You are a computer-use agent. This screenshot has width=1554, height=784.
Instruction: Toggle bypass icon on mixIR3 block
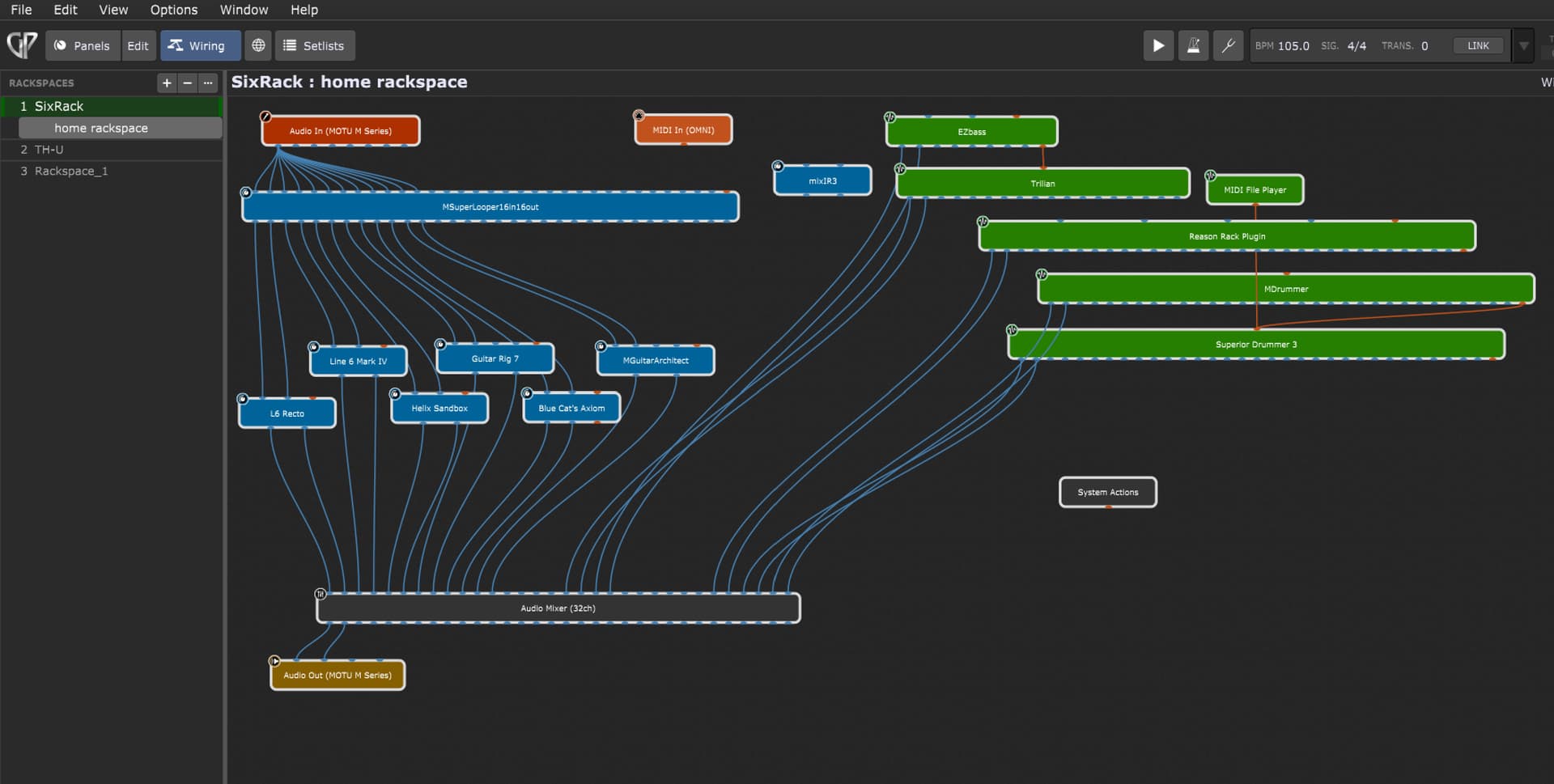click(778, 166)
